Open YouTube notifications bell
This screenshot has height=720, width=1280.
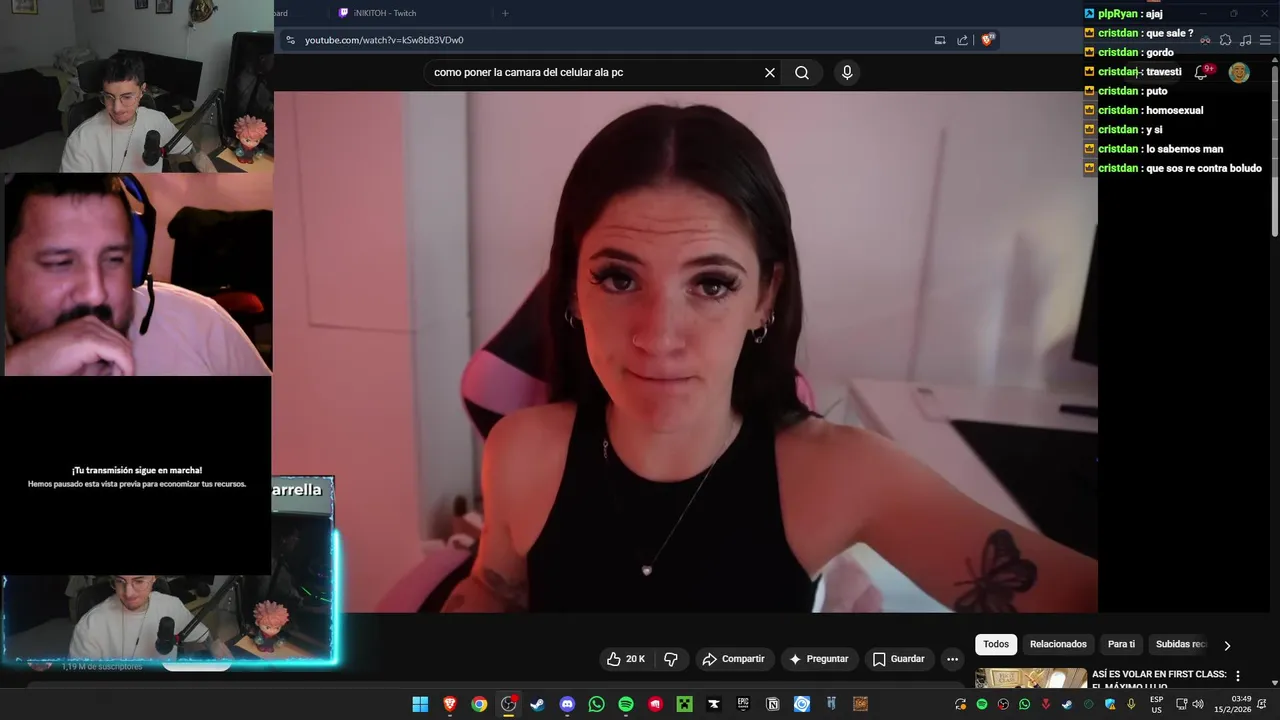pos(1203,72)
